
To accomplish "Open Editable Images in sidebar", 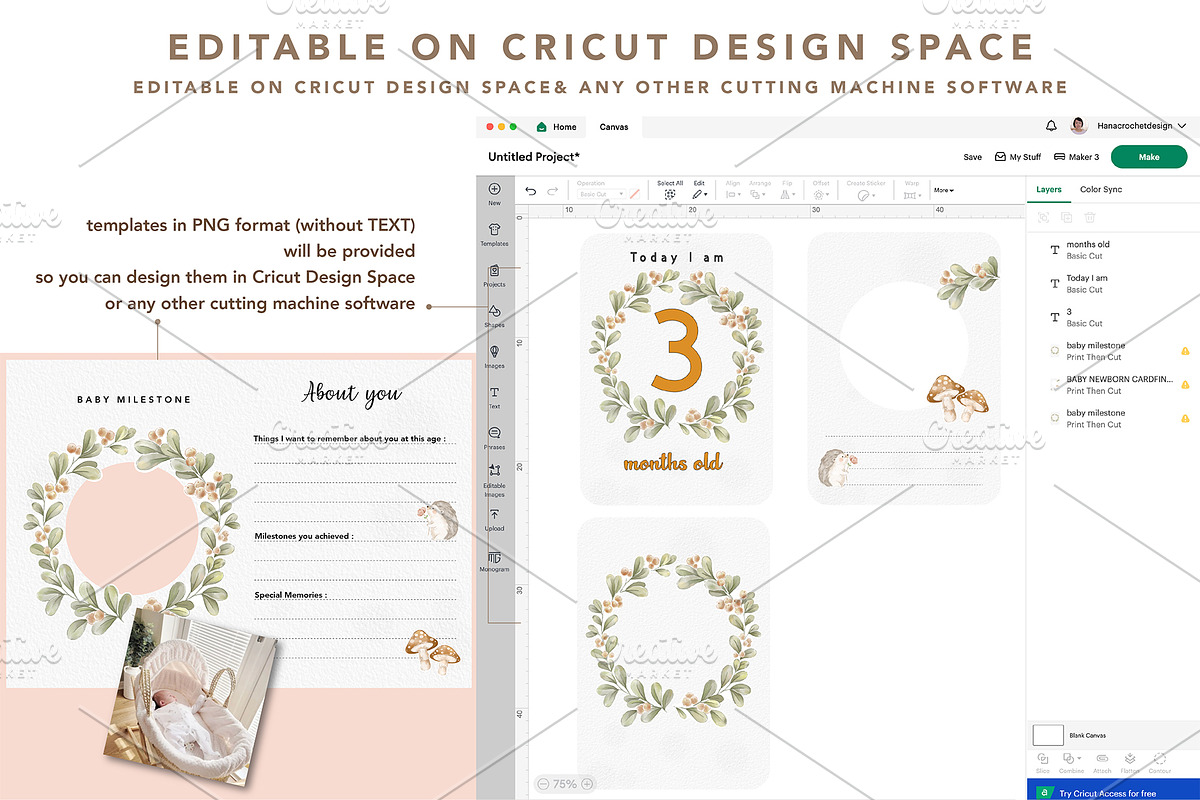I will click(494, 481).
